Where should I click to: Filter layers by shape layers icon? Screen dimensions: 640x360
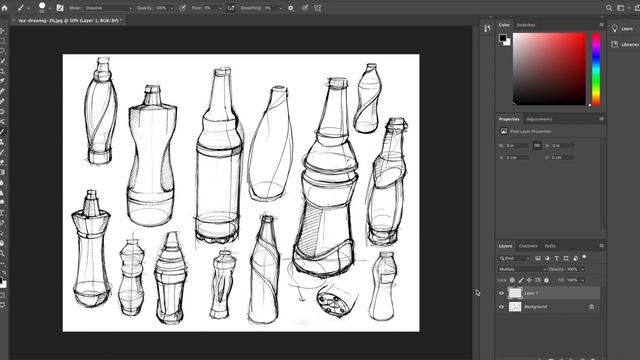click(x=566, y=258)
